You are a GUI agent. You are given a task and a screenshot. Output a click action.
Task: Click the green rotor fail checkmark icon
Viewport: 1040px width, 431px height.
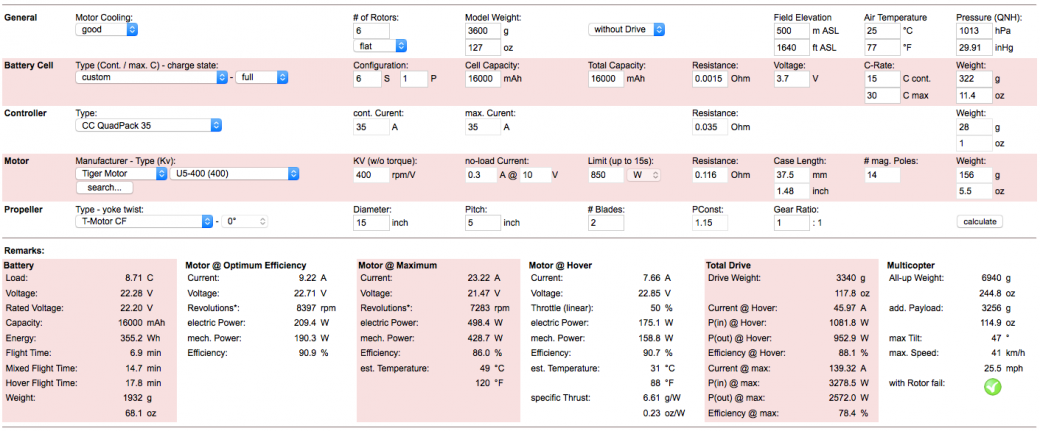click(x=993, y=387)
